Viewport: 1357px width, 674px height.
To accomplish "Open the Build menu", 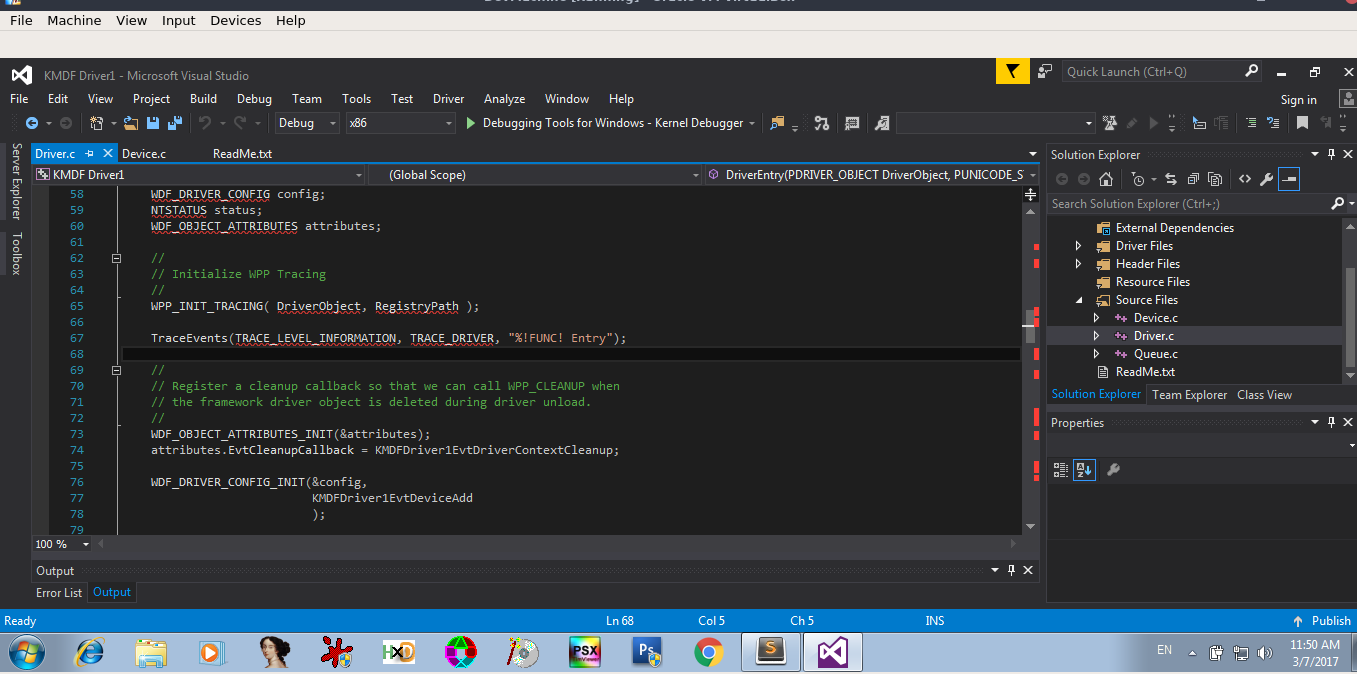I will pos(203,99).
